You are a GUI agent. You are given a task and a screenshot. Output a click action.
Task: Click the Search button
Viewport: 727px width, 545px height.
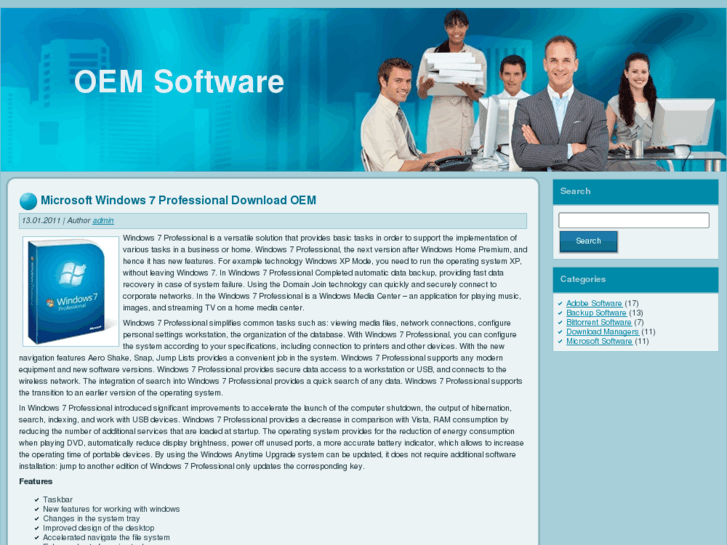click(588, 241)
